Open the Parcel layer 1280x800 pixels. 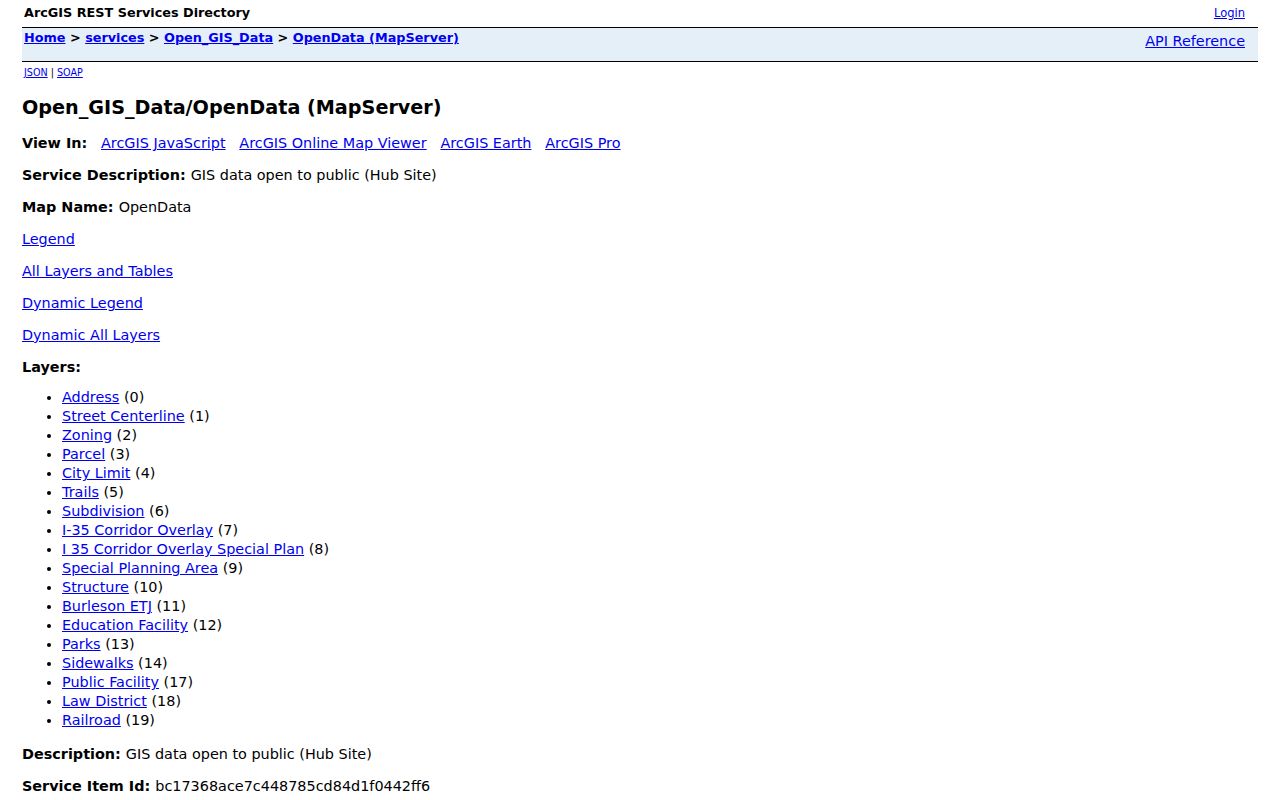(83, 454)
